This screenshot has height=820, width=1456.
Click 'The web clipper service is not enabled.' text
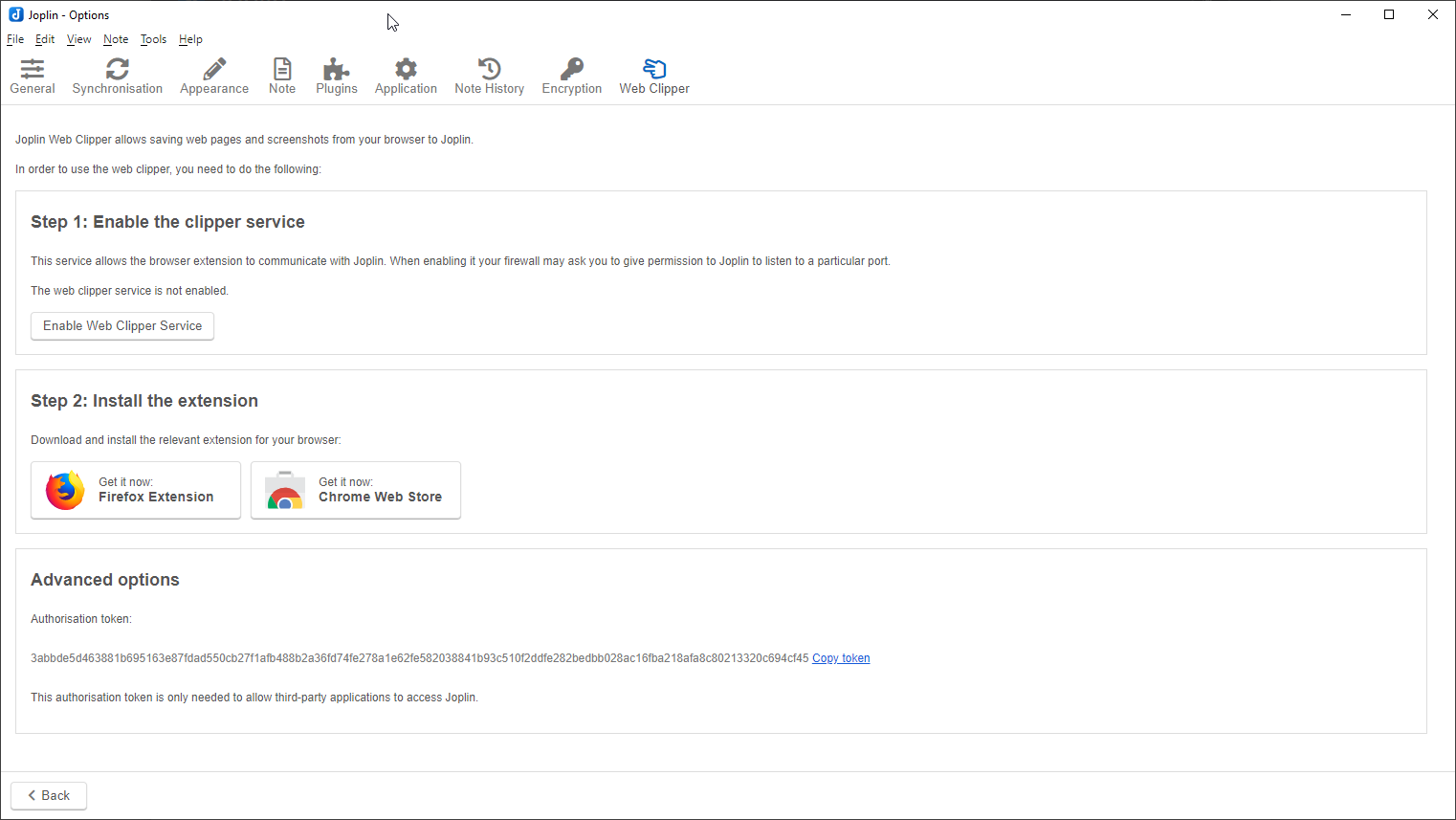[x=129, y=291]
